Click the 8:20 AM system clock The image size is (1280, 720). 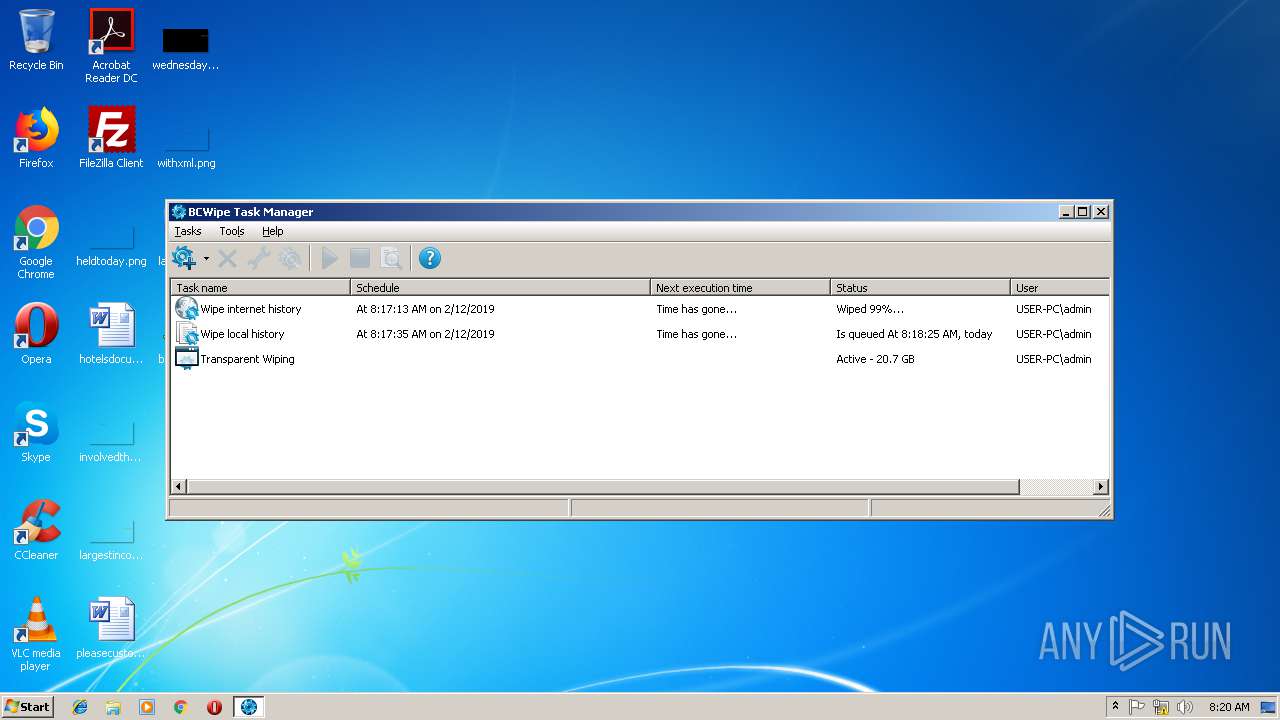[x=1229, y=707]
